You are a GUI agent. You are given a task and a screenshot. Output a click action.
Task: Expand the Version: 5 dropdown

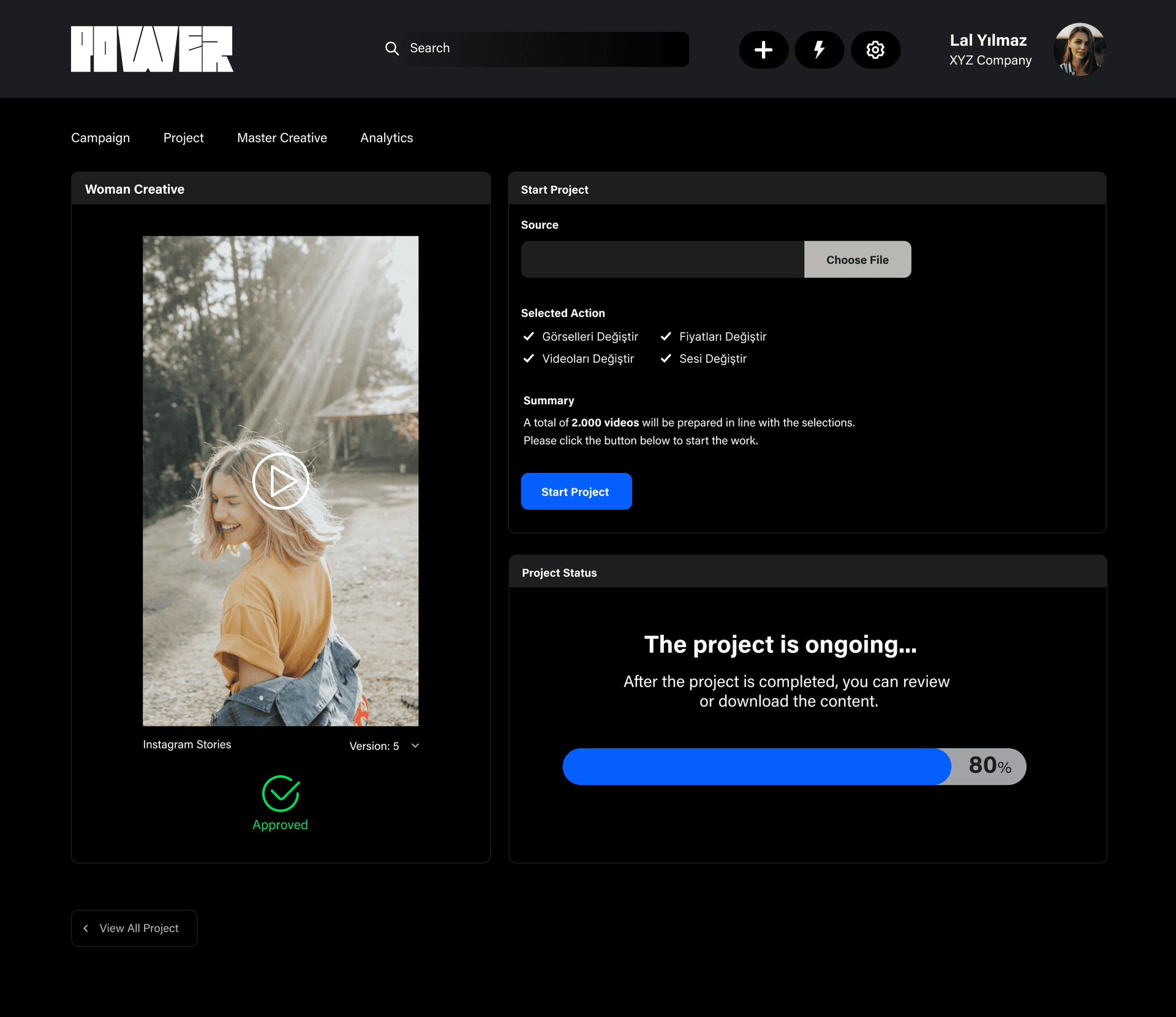pos(415,746)
